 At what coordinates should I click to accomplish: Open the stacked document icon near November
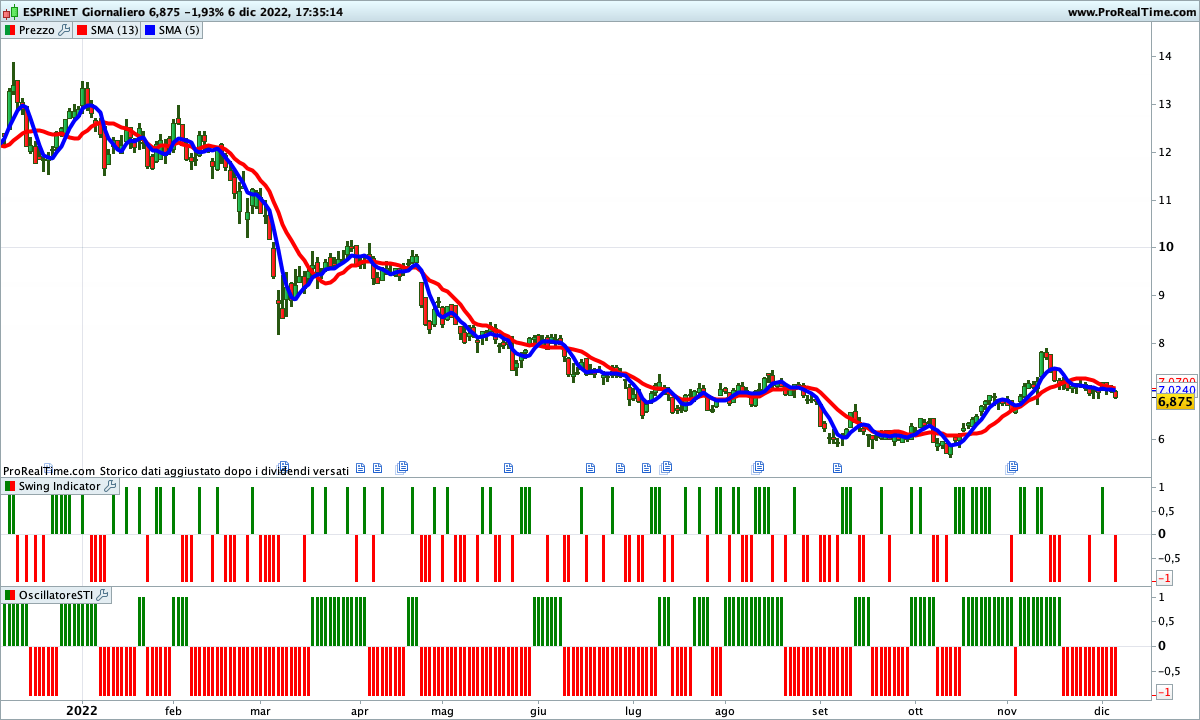[x=1012, y=467]
